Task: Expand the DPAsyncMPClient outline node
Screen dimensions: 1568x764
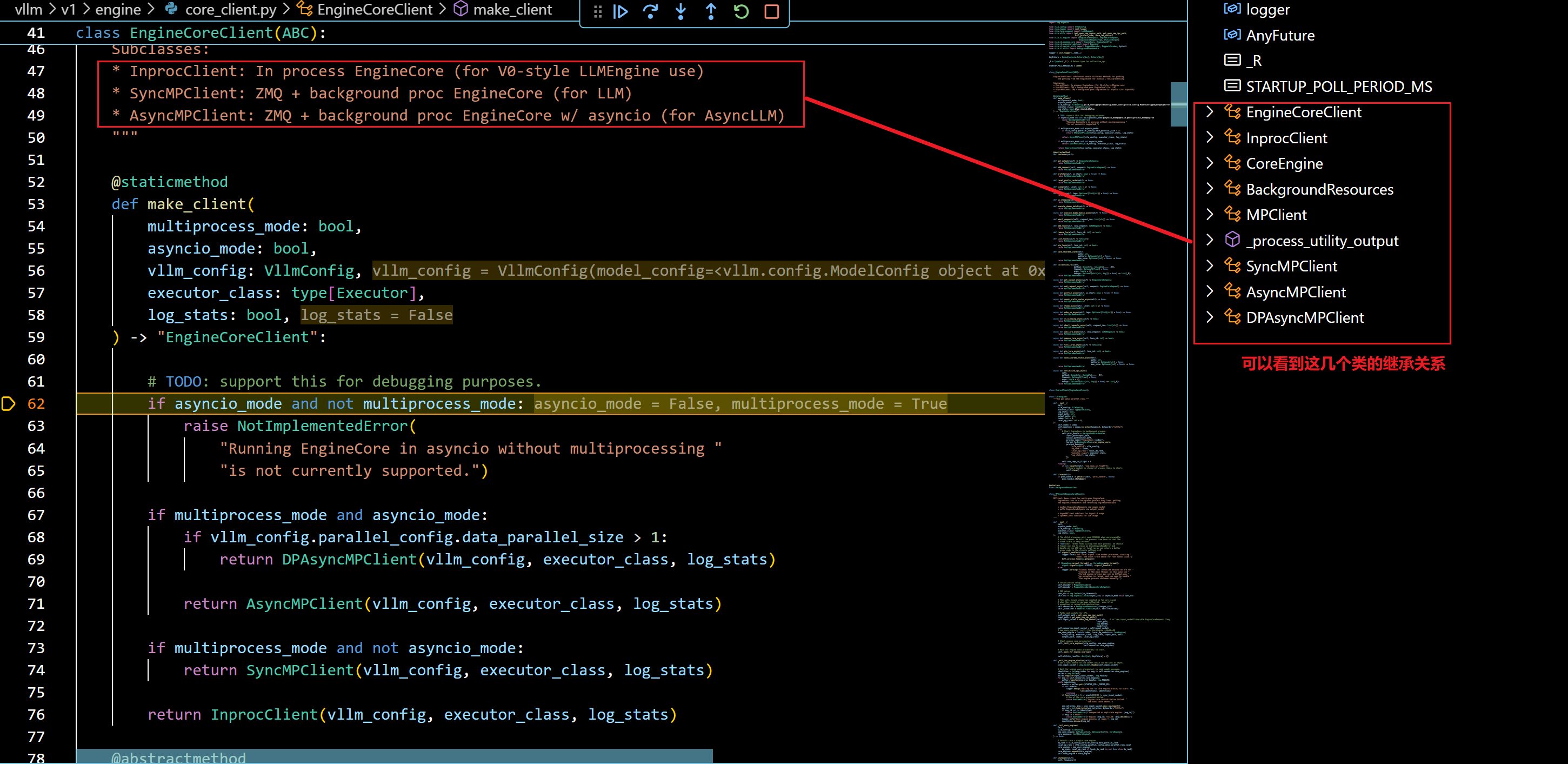Action: coord(1210,317)
